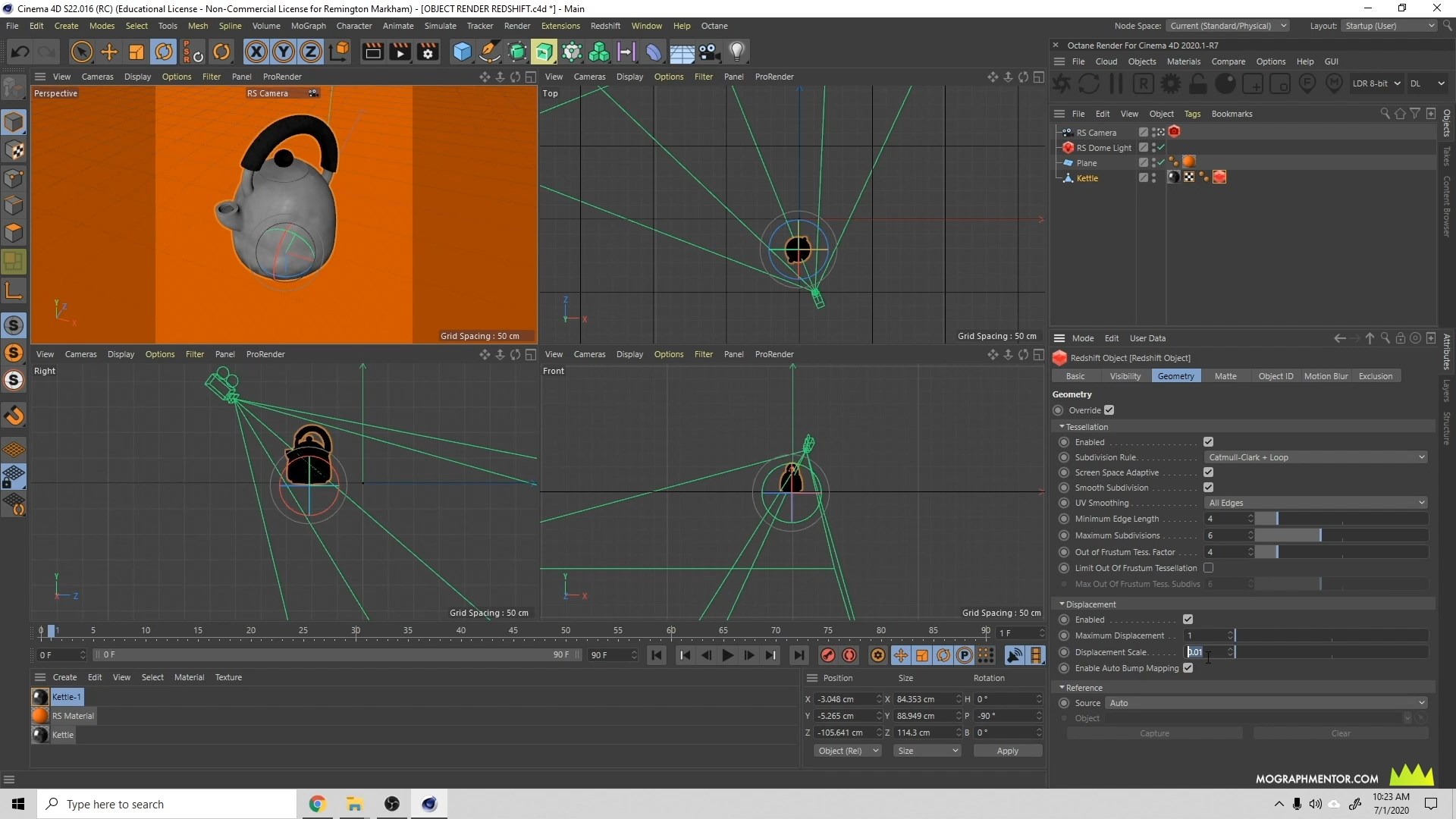Toggle Geometry Override checkbox
The width and height of the screenshot is (1456, 819).
click(1109, 410)
